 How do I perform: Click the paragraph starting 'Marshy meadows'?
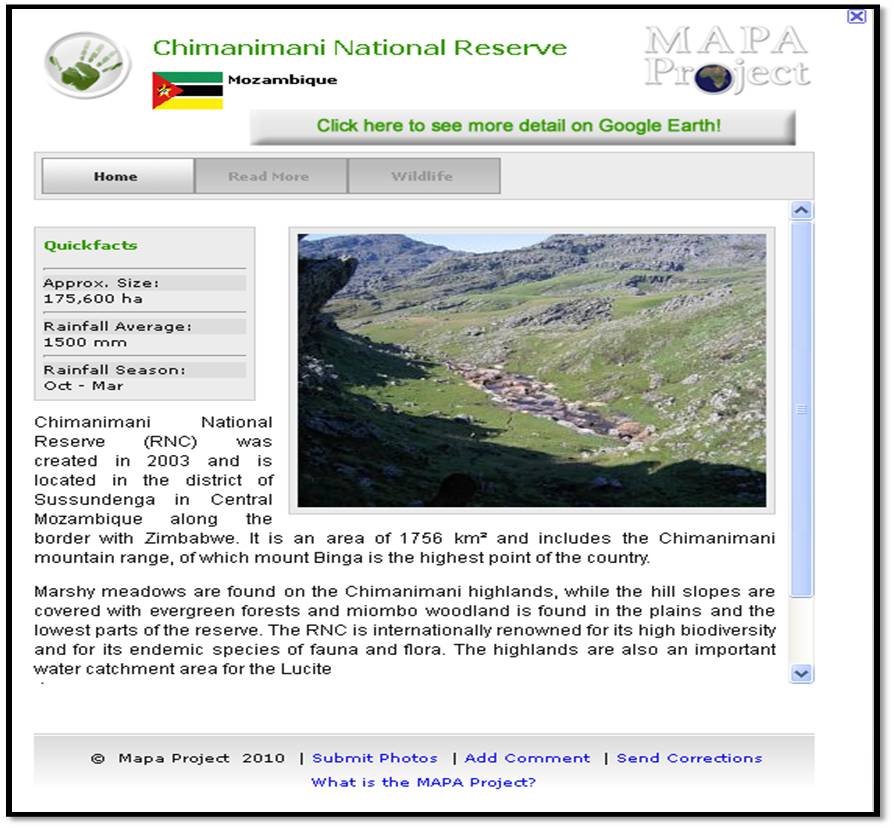pos(405,630)
